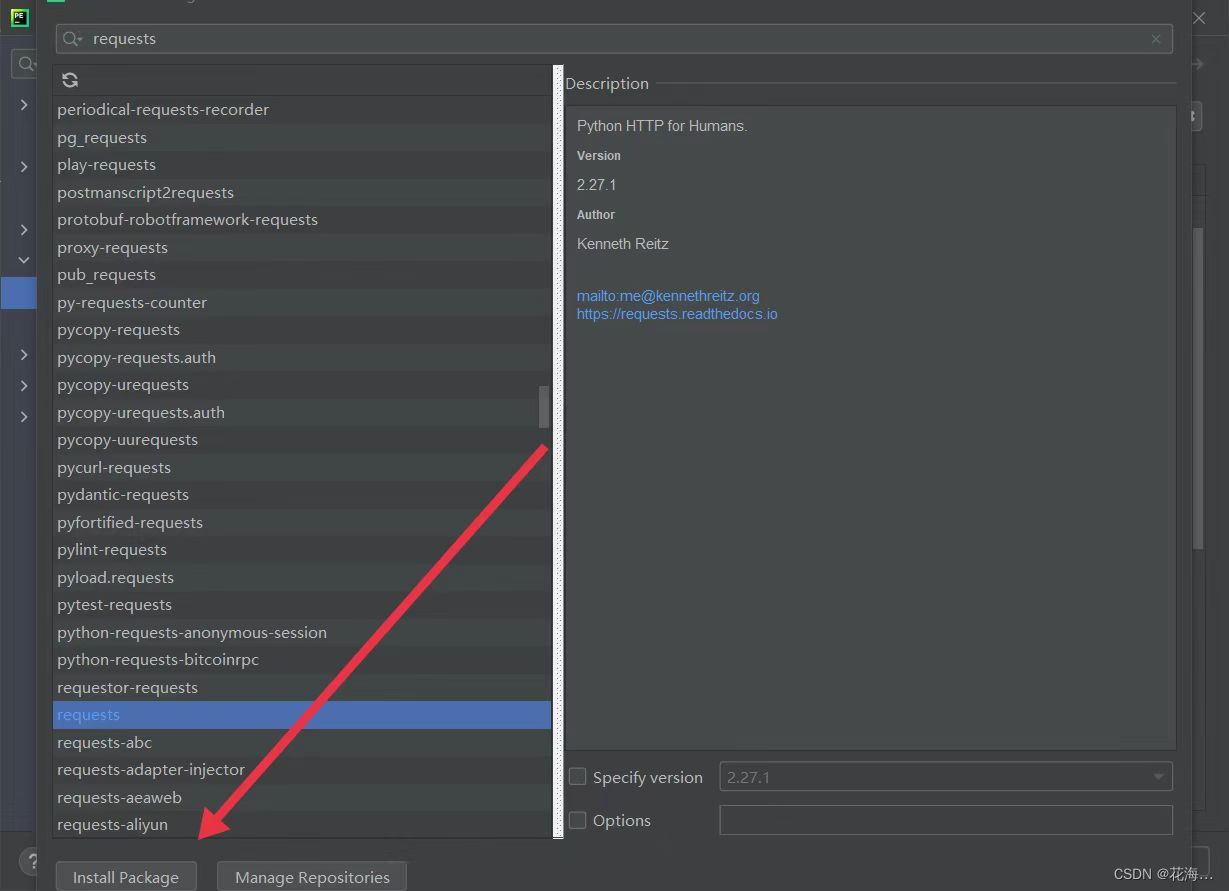This screenshot has width=1229, height=891.
Task: Select pycopy-requests.auth package
Action: [x=302, y=358]
